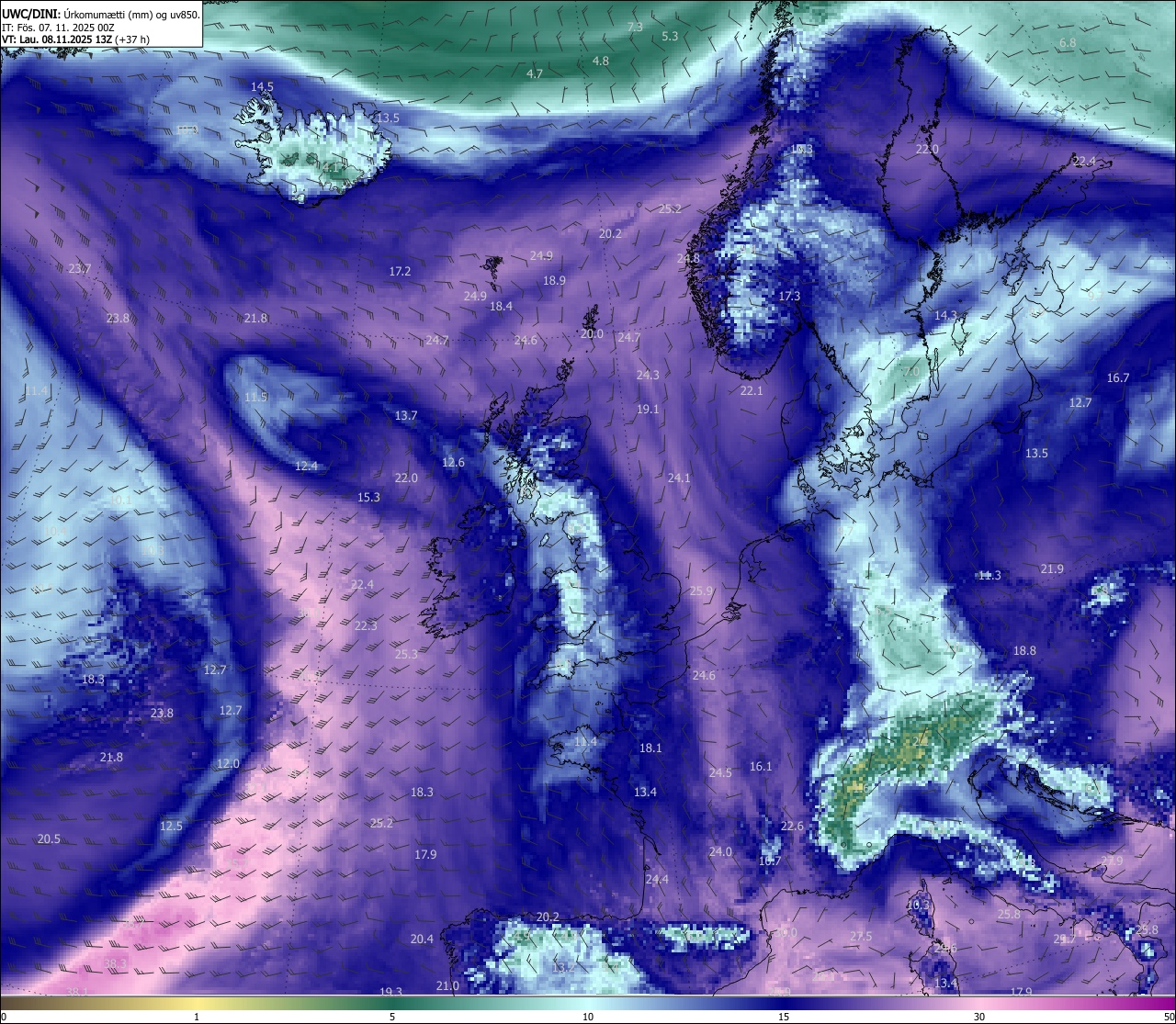
Task: Click the 16.1 value on the map
Action: pos(761,766)
